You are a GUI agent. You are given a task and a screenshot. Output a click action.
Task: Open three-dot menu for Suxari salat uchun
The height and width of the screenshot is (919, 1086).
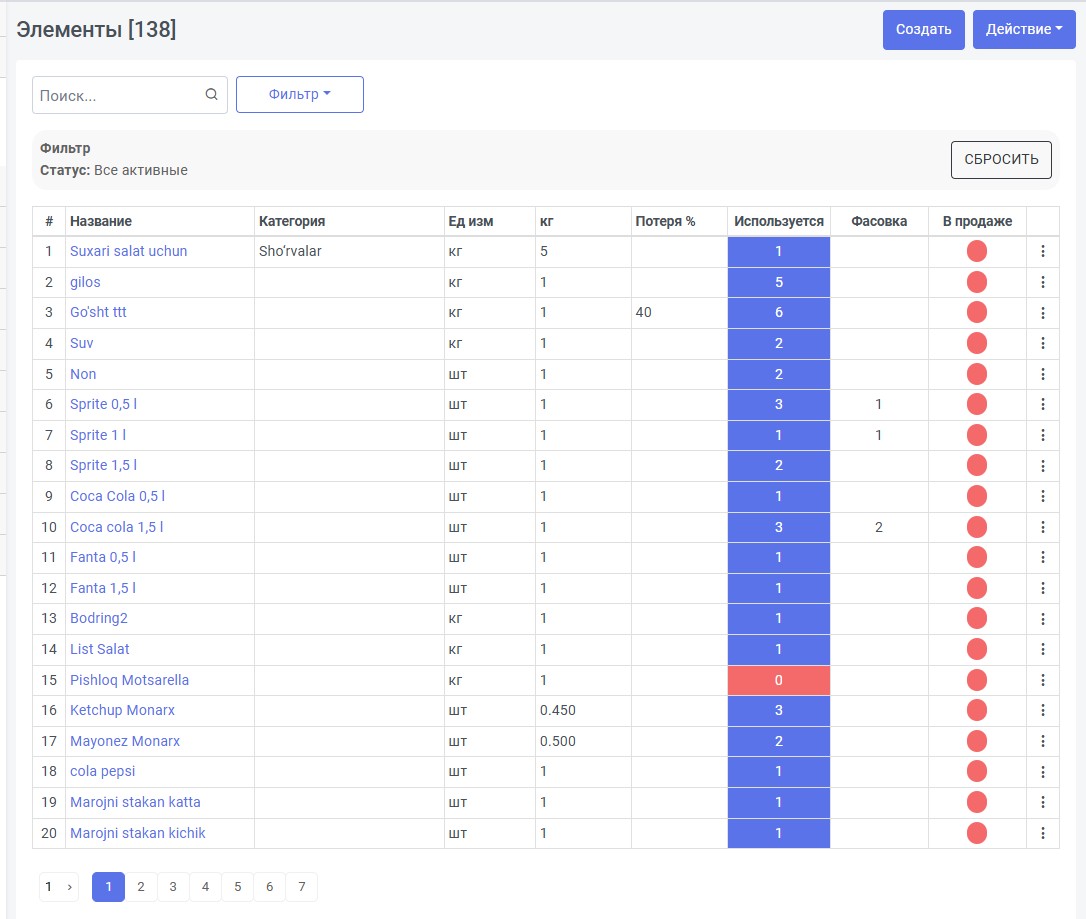click(1042, 251)
